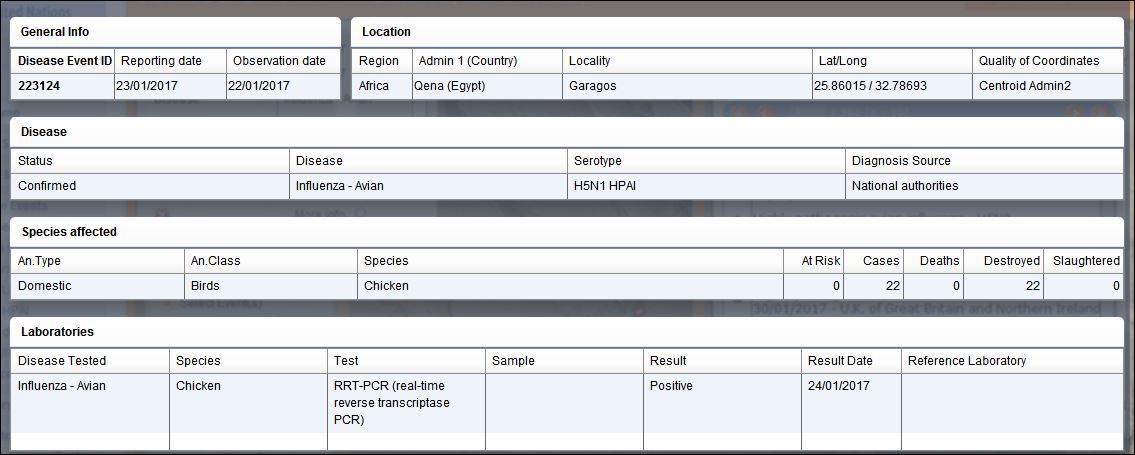Click the Location panel header
1135x455 pixels.
(387, 32)
